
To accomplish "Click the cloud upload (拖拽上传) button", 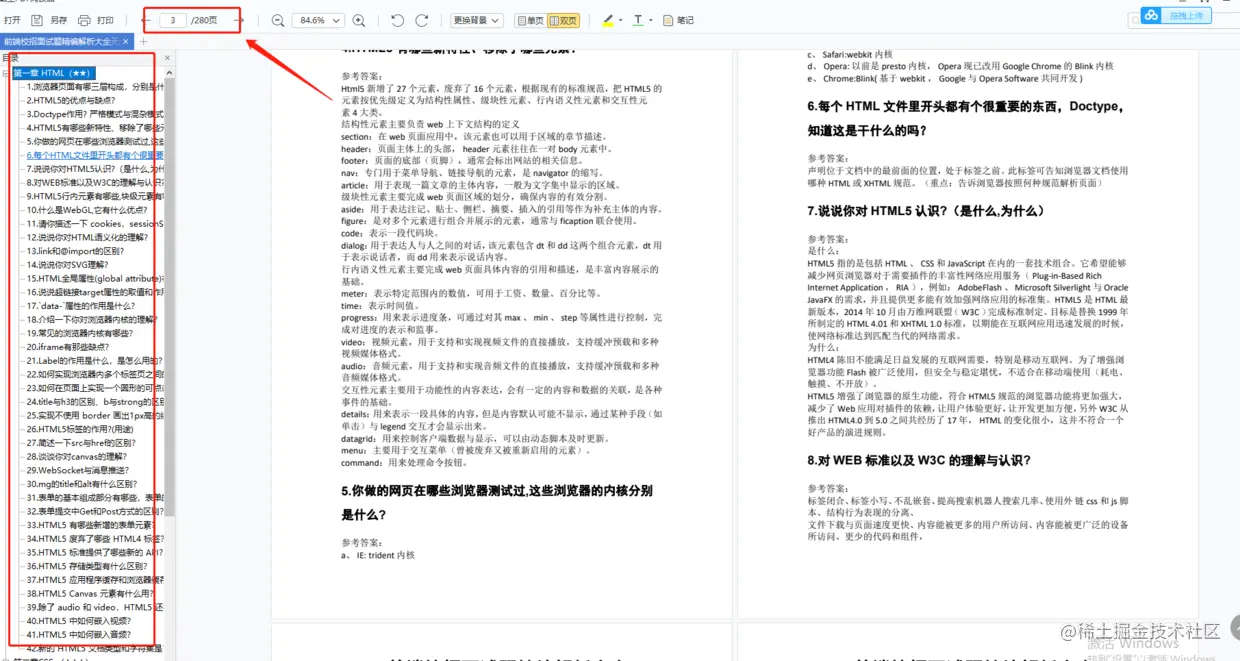I will tap(1176, 15).
